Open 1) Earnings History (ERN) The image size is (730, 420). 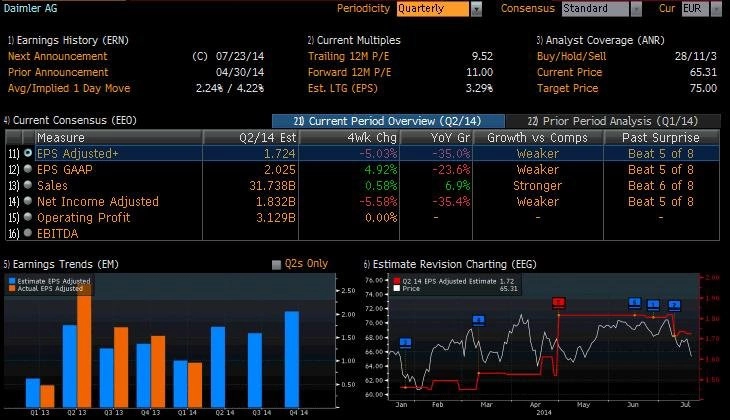coord(68,41)
